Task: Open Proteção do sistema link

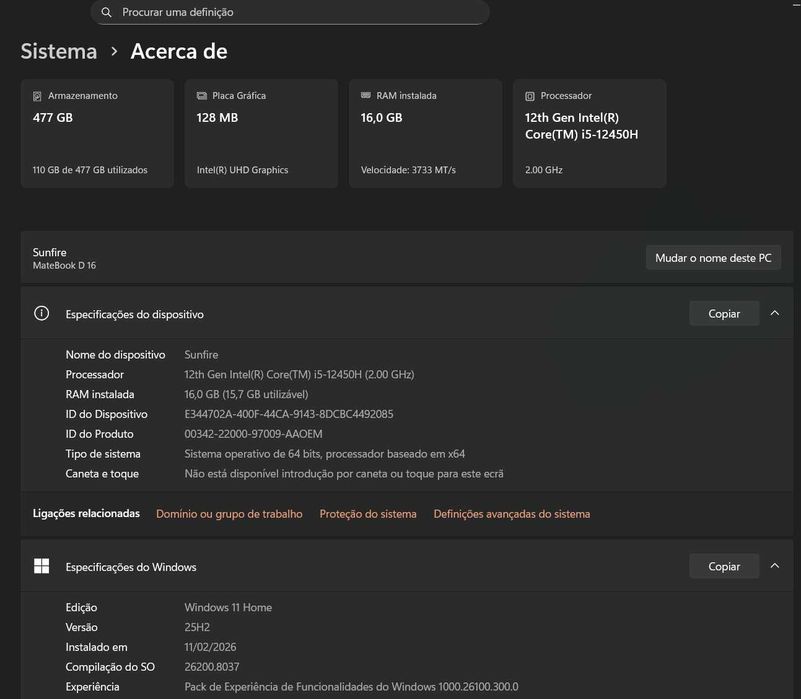Action: point(368,514)
